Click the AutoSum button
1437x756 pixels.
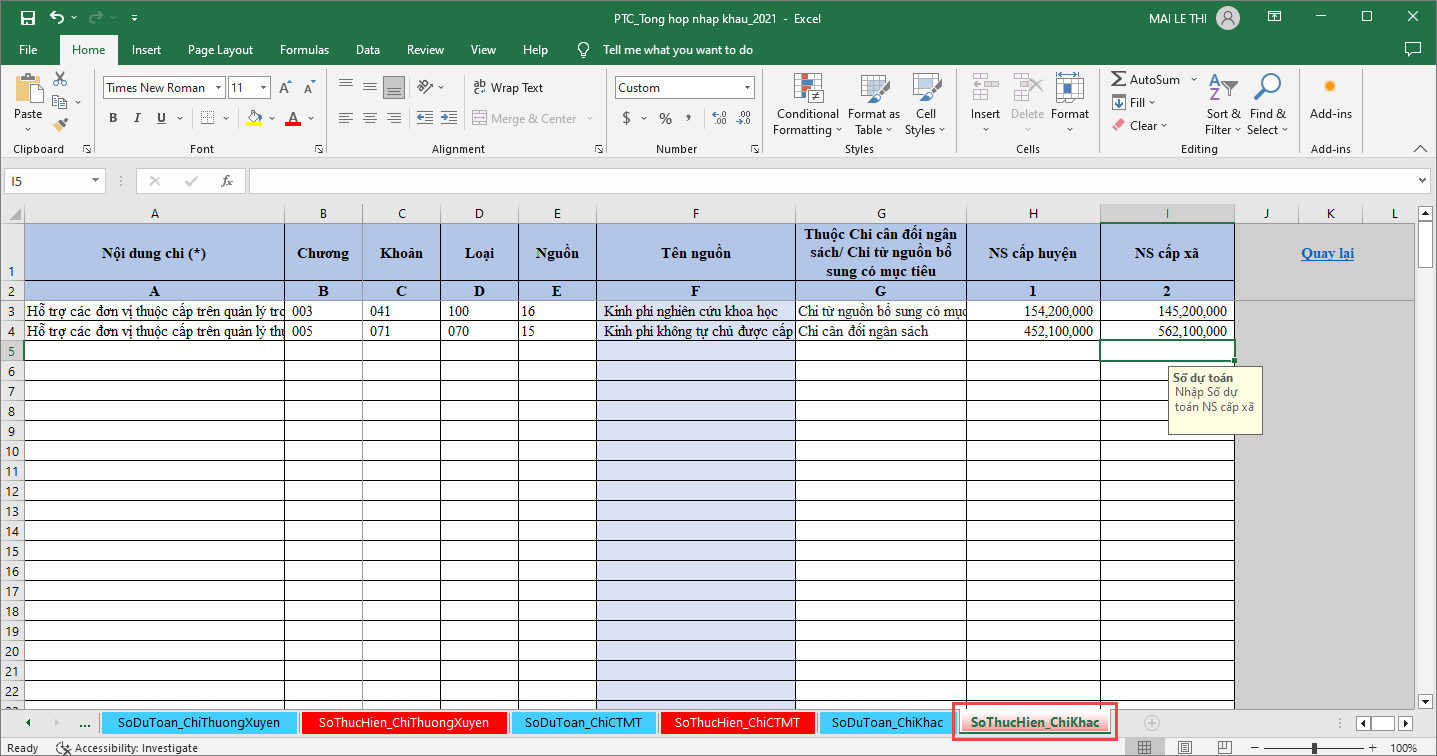point(1145,79)
